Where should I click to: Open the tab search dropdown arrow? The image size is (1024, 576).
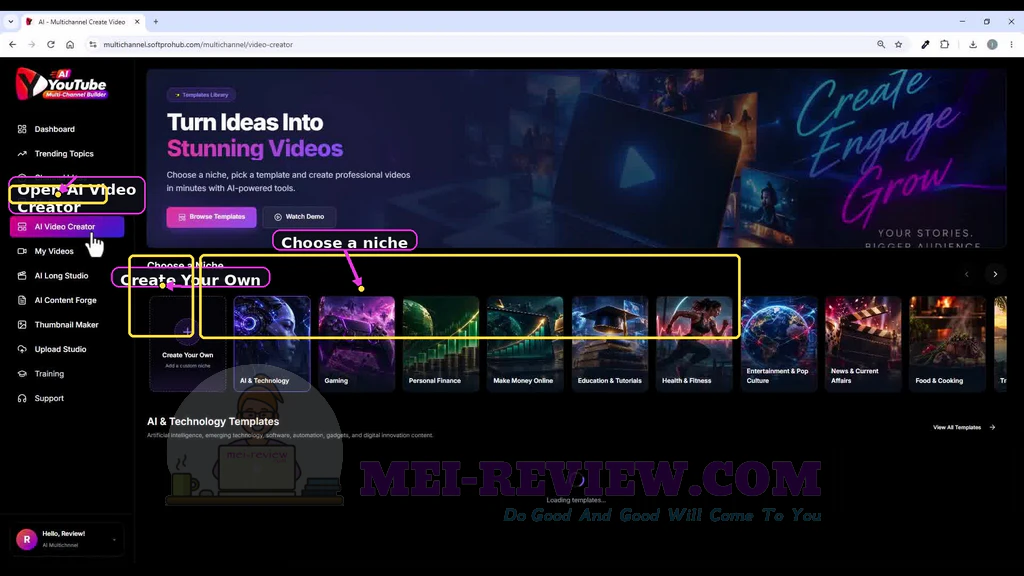tap(10, 22)
